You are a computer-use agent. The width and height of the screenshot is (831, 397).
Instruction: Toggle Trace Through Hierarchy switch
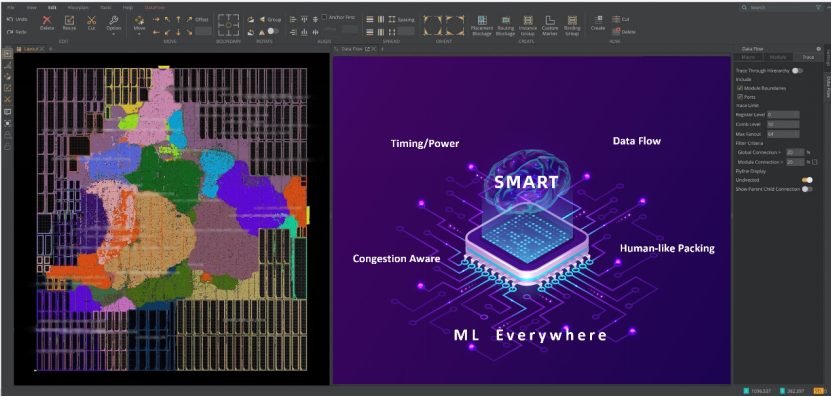pyautogui.click(x=797, y=70)
